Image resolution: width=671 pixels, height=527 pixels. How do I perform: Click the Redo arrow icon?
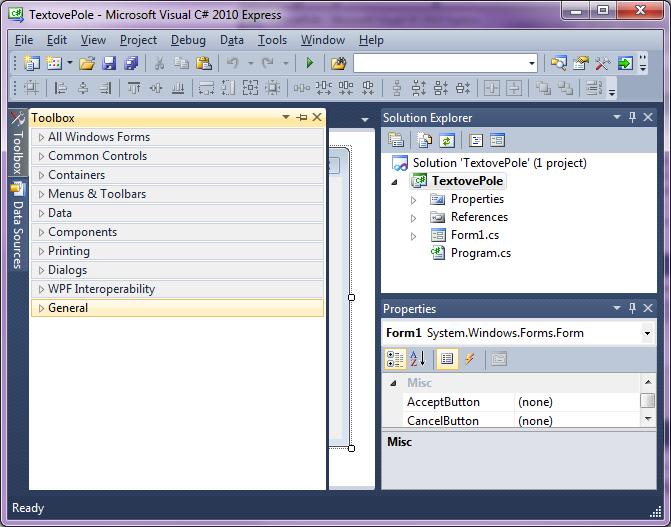(268, 63)
